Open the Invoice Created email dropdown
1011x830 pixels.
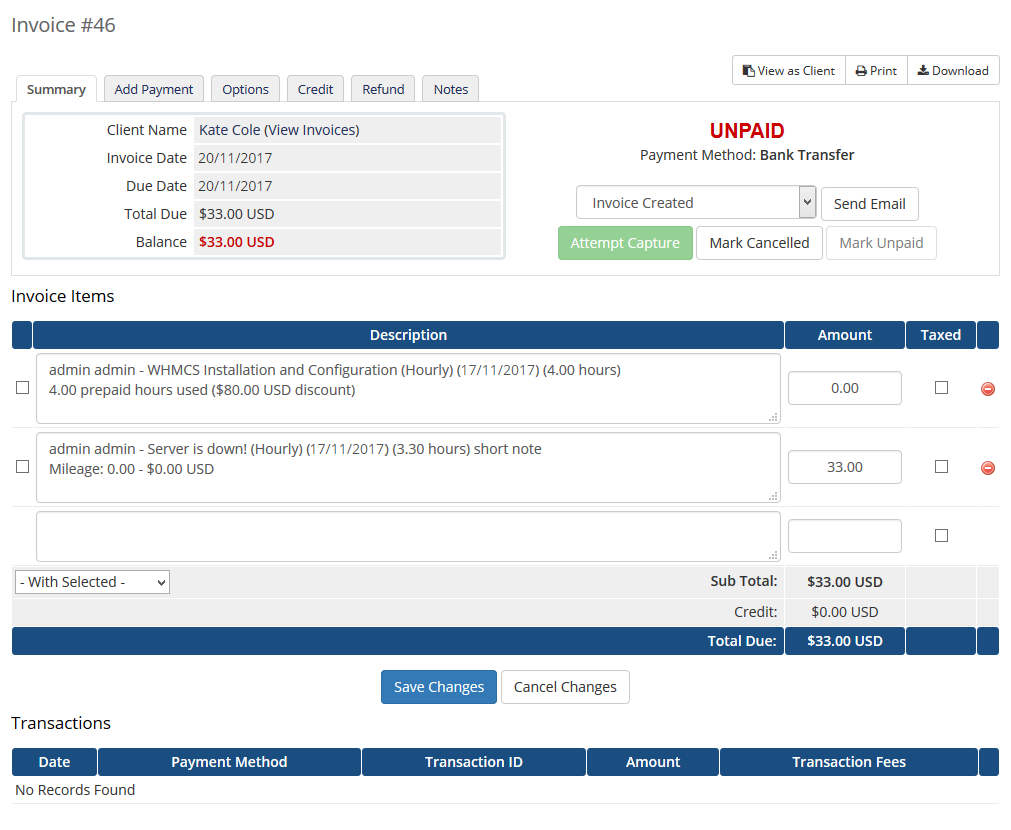pyautogui.click(x=696, y=203)
